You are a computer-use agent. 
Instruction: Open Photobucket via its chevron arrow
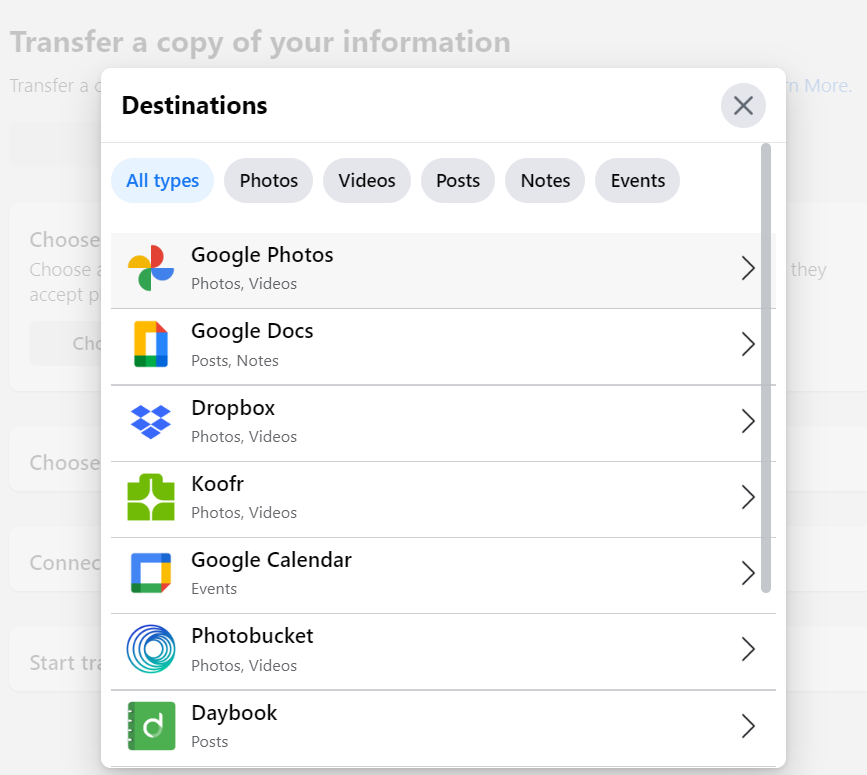pyautogui.click(x=748, y=649)
